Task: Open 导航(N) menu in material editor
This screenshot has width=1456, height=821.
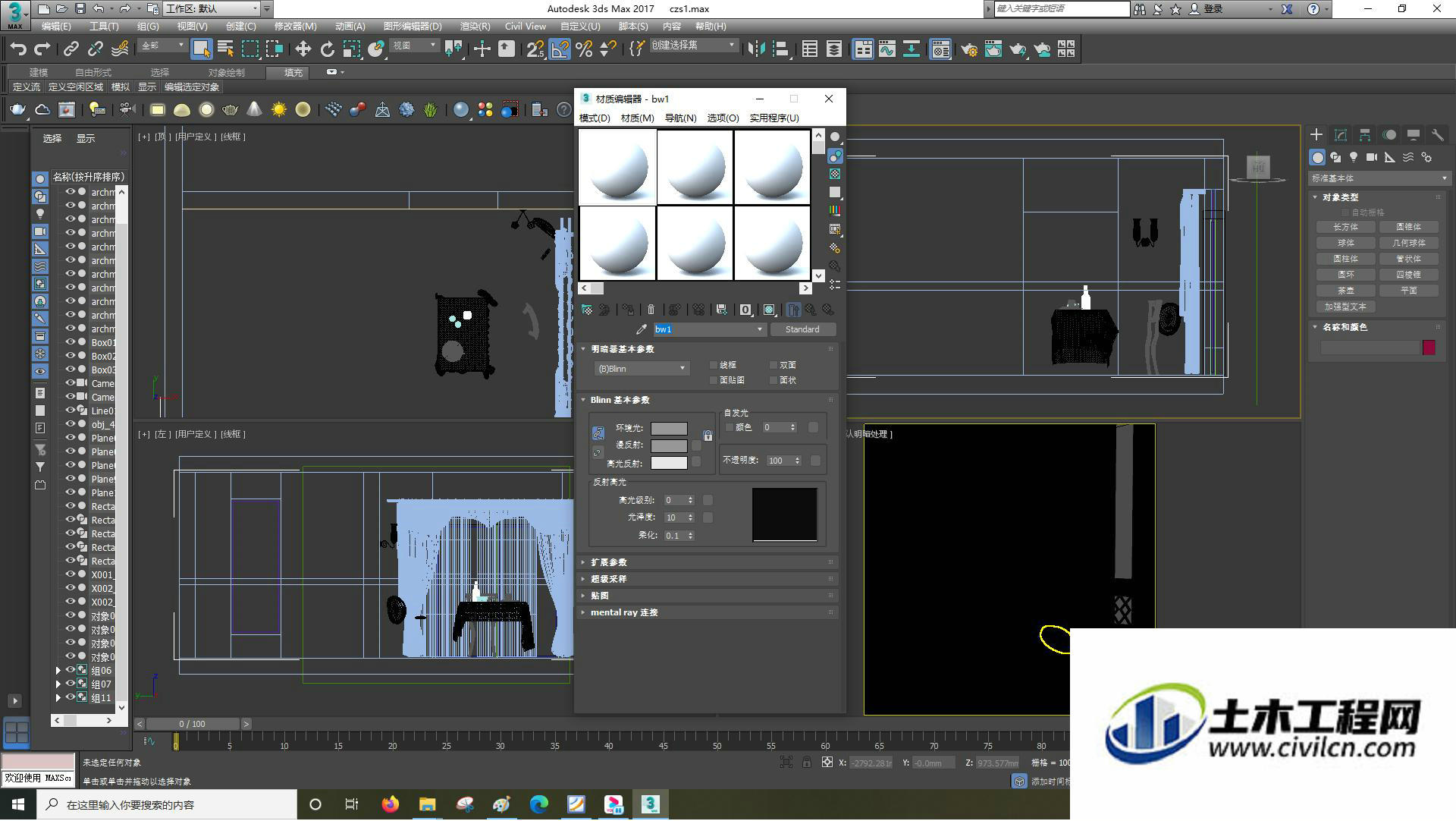Action: (x=680, y=118)
